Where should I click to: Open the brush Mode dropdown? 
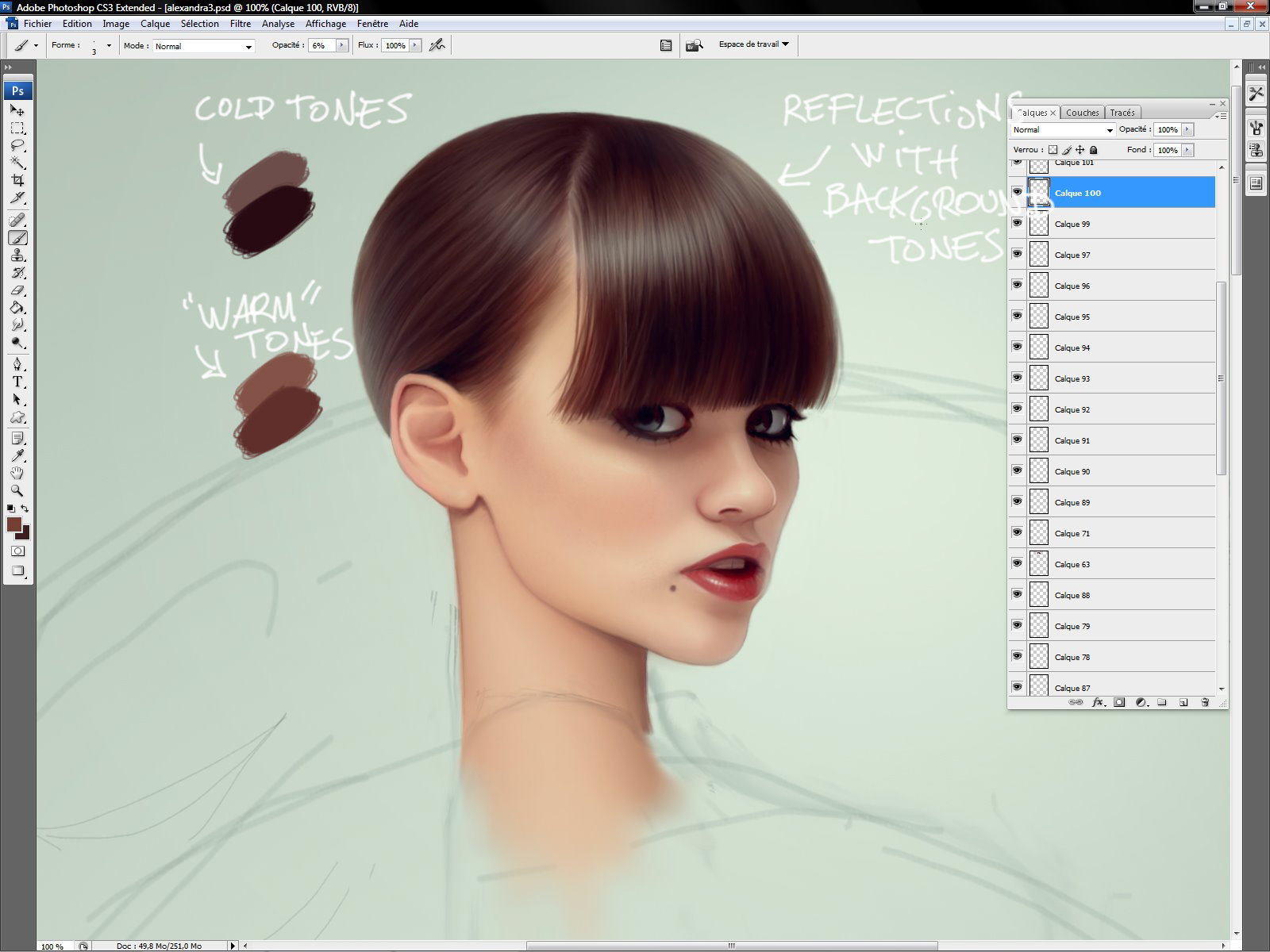coord(203,46)
